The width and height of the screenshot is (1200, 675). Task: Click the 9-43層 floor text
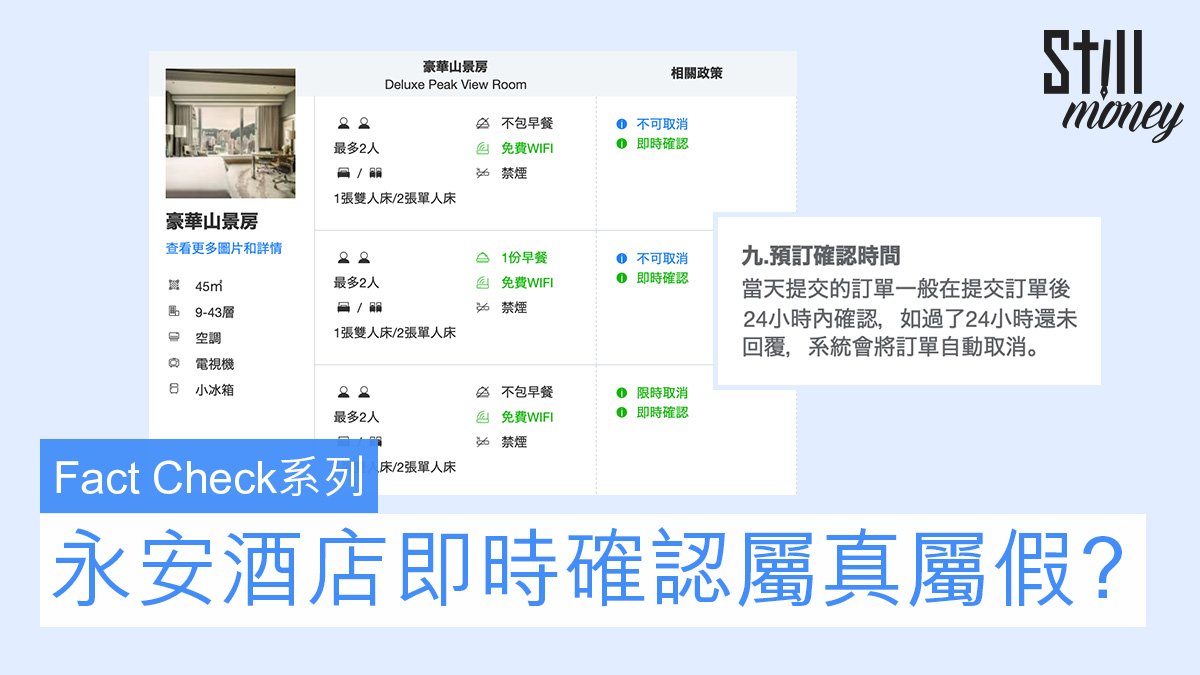tap(215, 312)
